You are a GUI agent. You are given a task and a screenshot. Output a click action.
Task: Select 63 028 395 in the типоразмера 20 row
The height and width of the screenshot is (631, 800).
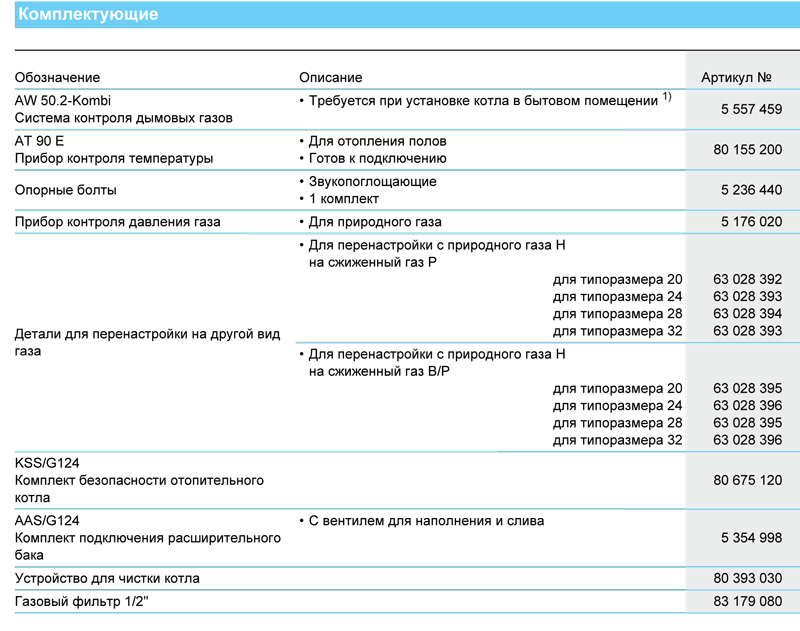[747, 389]
